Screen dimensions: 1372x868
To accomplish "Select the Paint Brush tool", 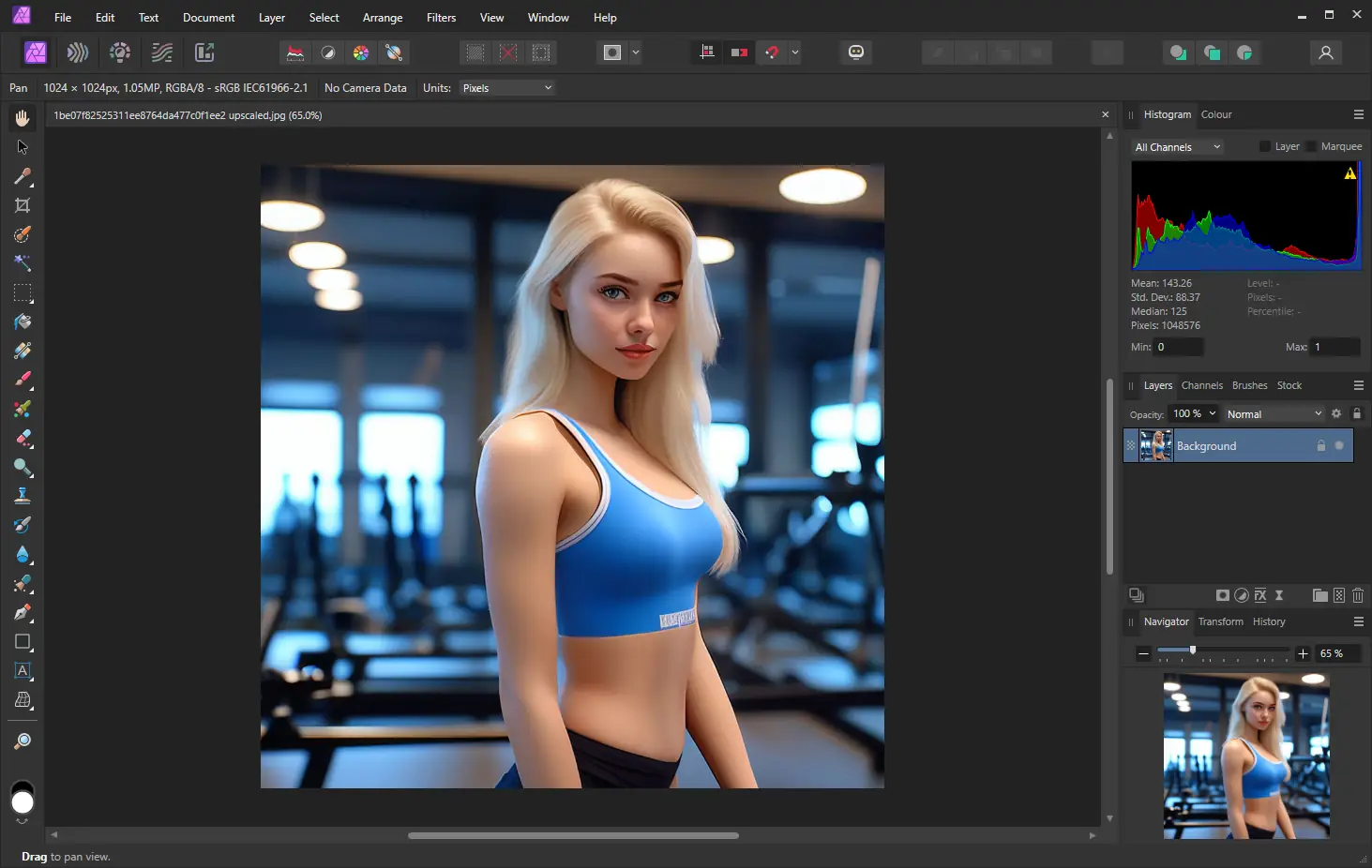I will click(23, 380).
